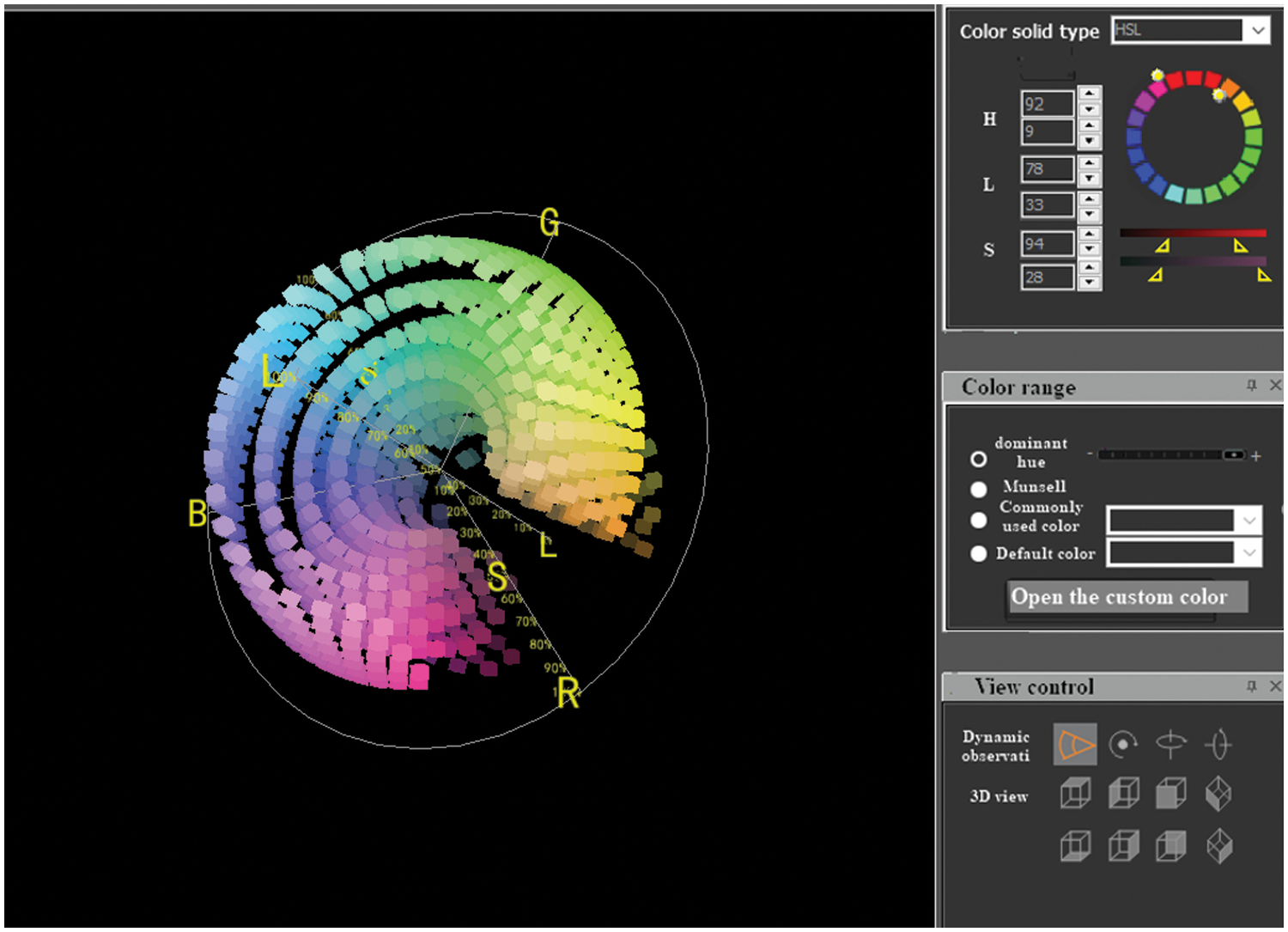The image size is (1288, 932).
Task: Click the circular rotate-around-point icon
Action: (1122, 744)
